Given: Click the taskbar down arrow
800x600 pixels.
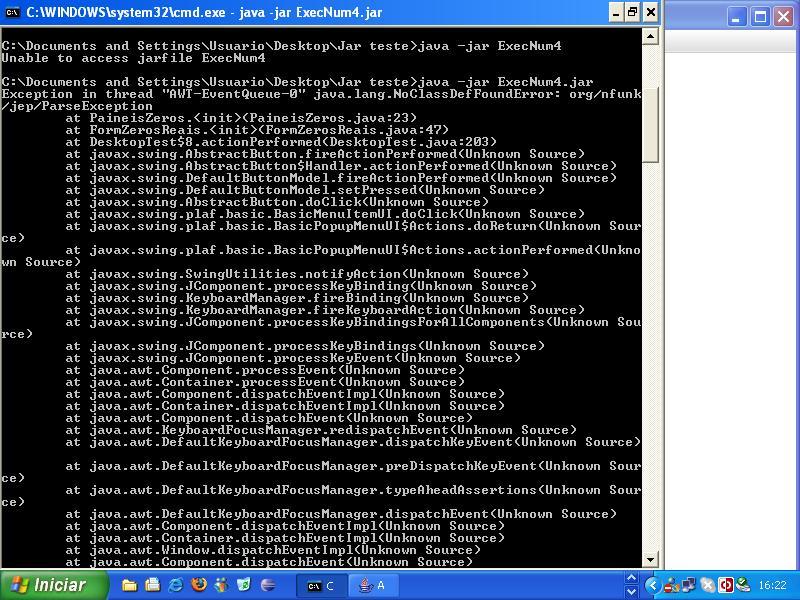Looking at the screenshot, I should [x=631, y=592].
